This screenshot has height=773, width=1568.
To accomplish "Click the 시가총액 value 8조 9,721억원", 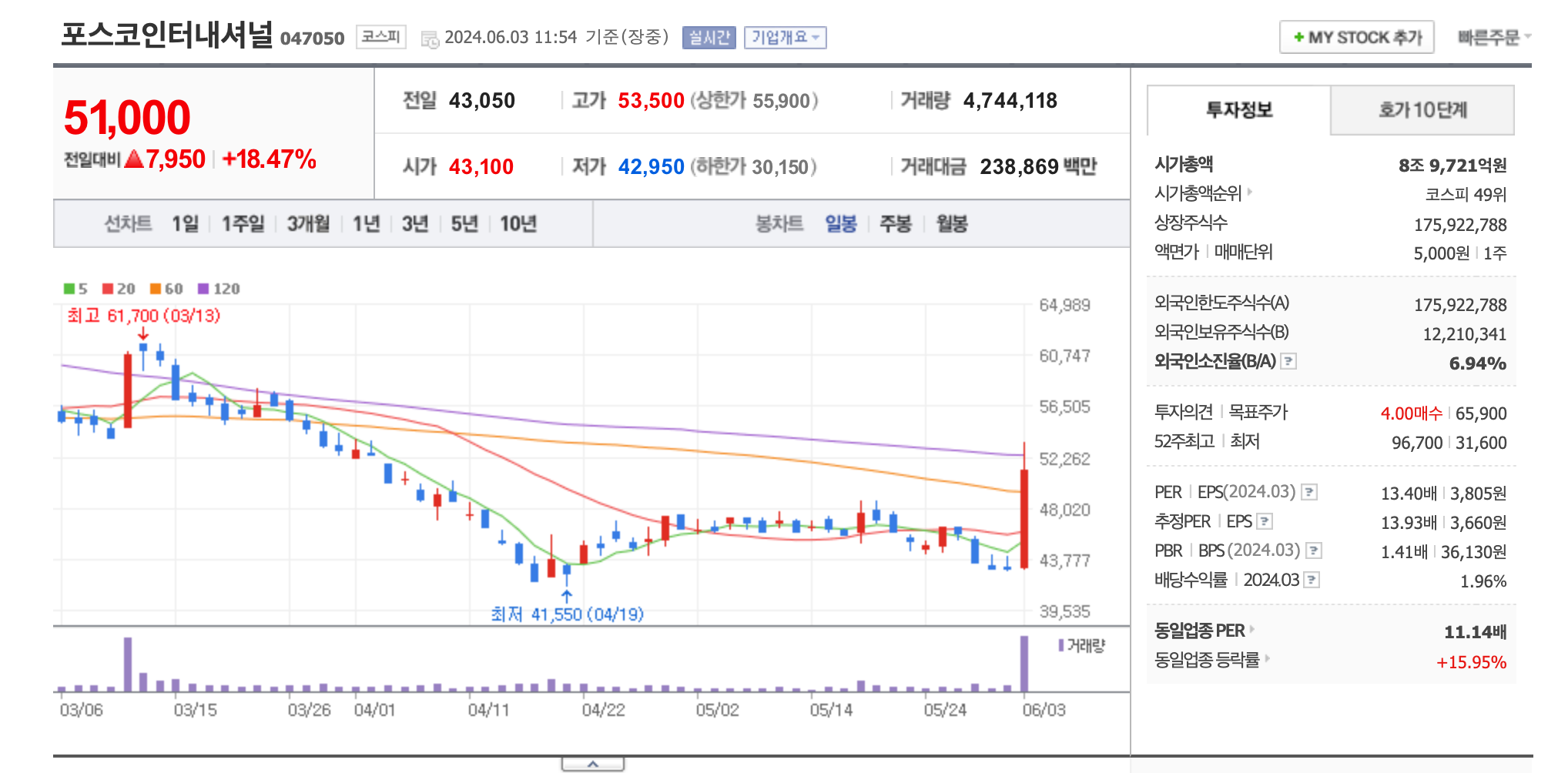I will coord(1452,166).
